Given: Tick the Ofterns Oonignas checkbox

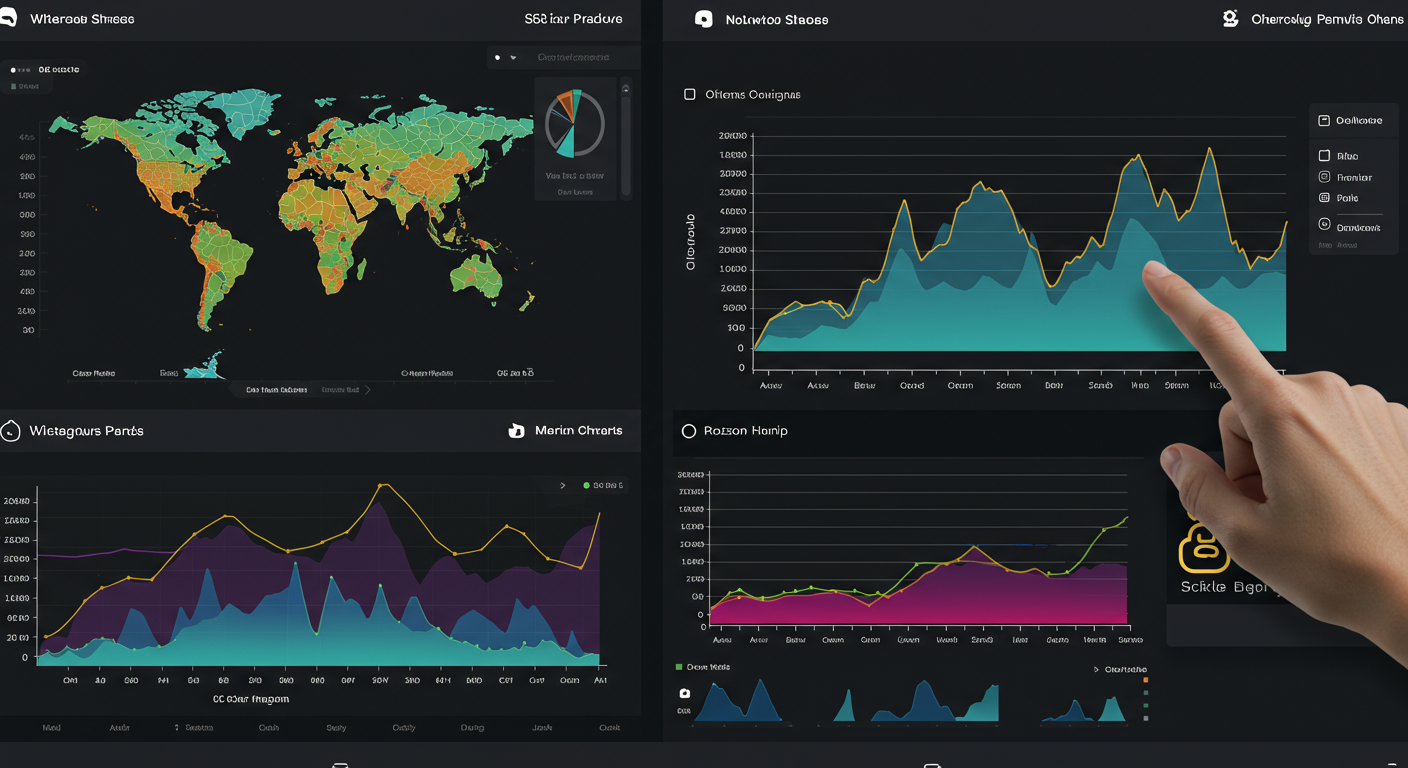Looking at the screenshot, I should point(689,94).
